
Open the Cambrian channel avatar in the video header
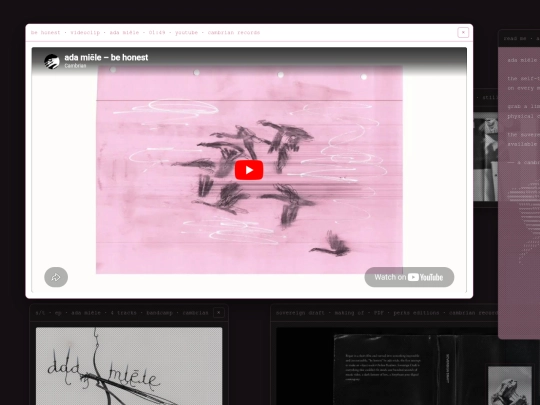[52, 61]
